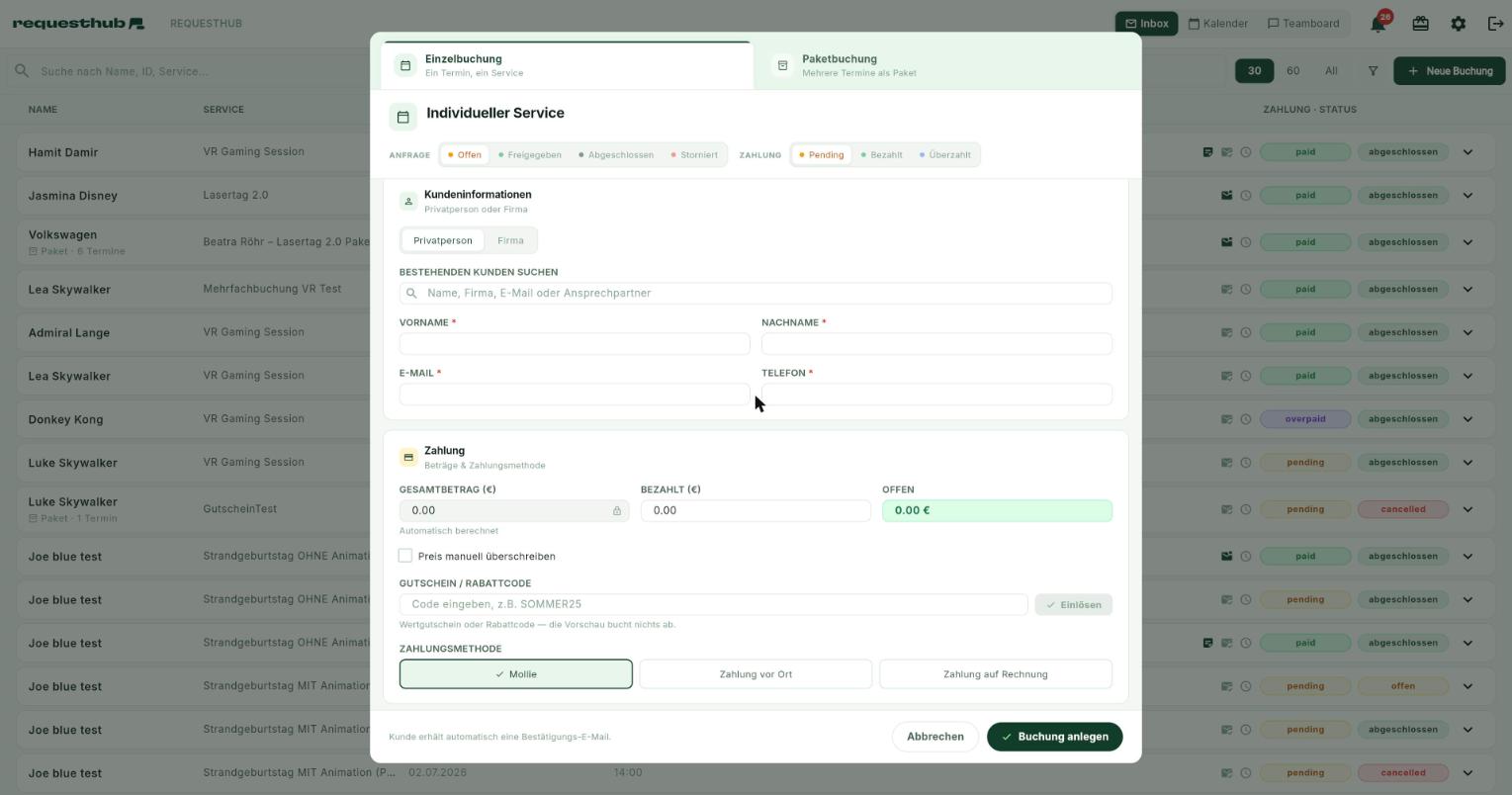This screenshot has height=795, width=1512.
Task: Click the Abbrechen button
Action: (934, 737)
